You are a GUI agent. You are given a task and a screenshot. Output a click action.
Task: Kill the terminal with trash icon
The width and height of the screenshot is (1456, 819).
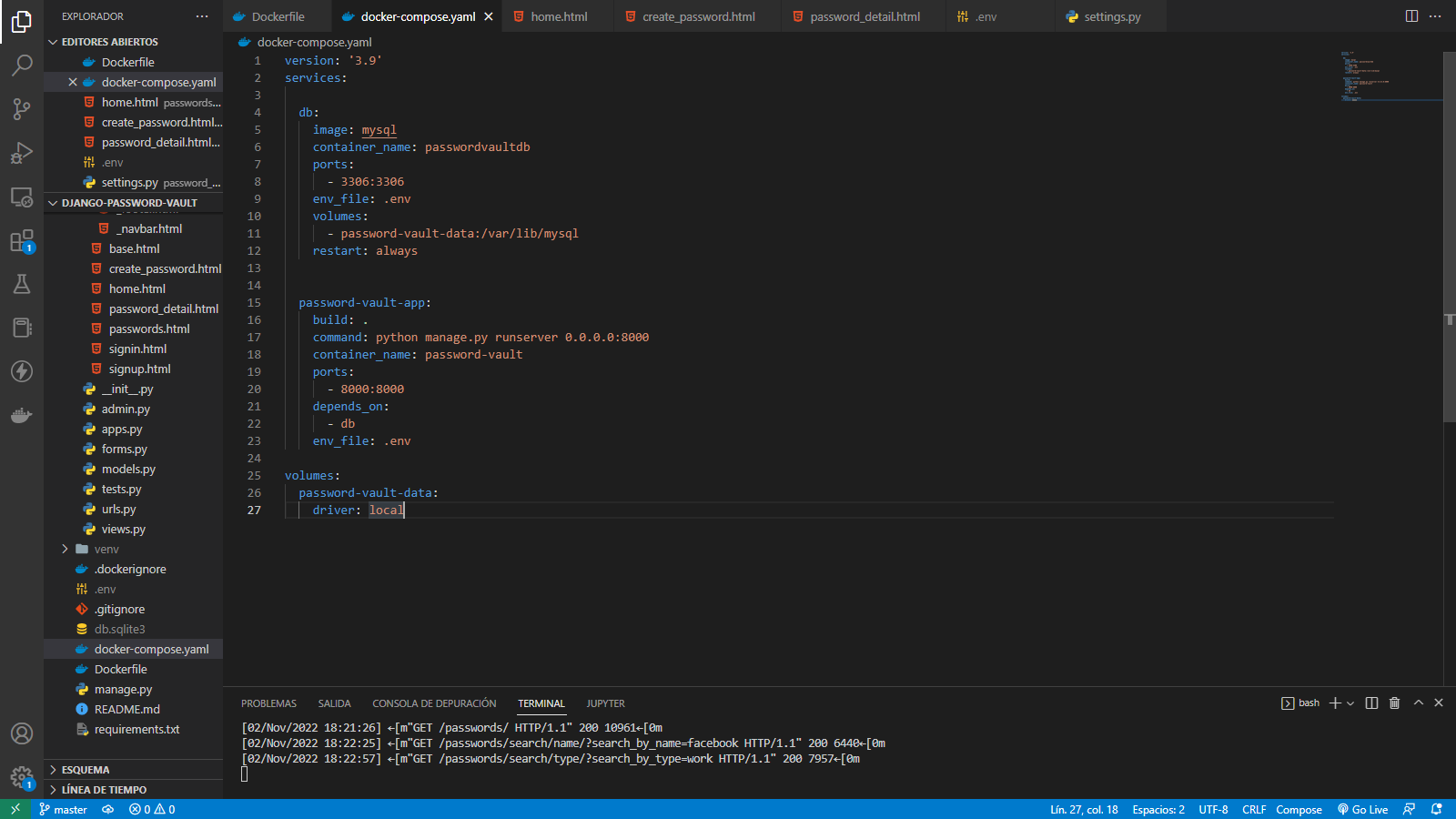tap(1394, 703)
